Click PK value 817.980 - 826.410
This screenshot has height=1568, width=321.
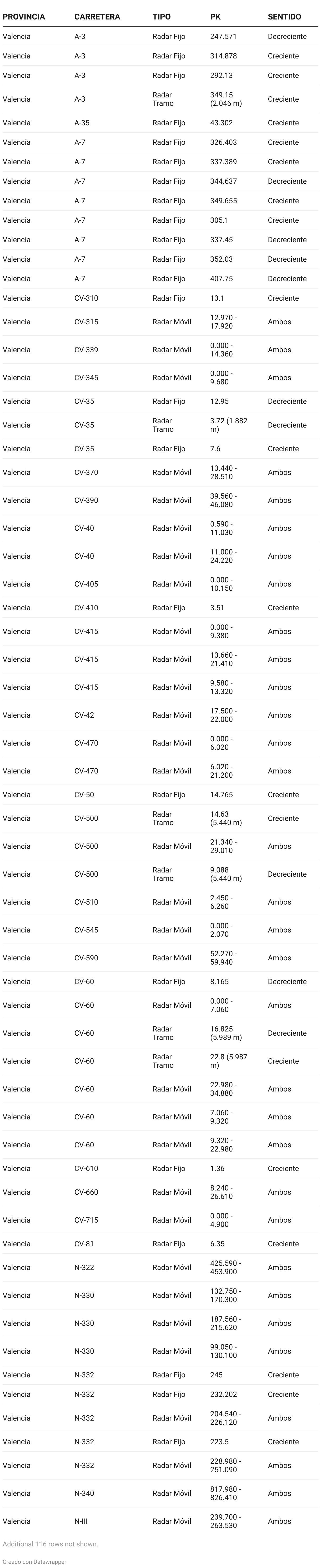pos(225,1493)
